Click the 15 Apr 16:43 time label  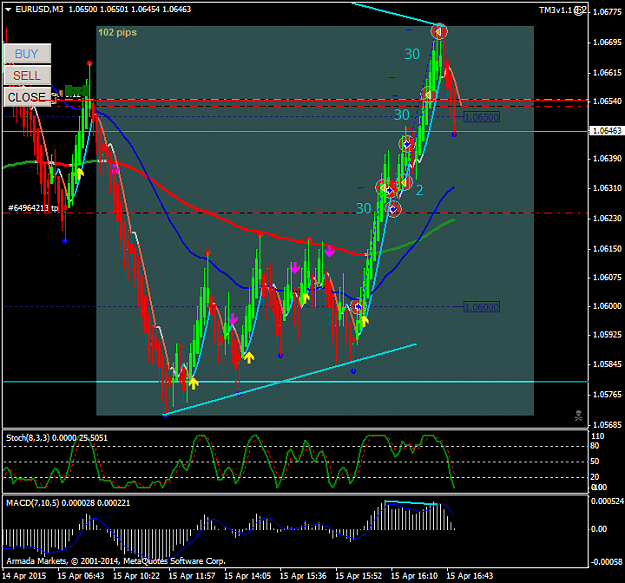click(x=470, y=576)
